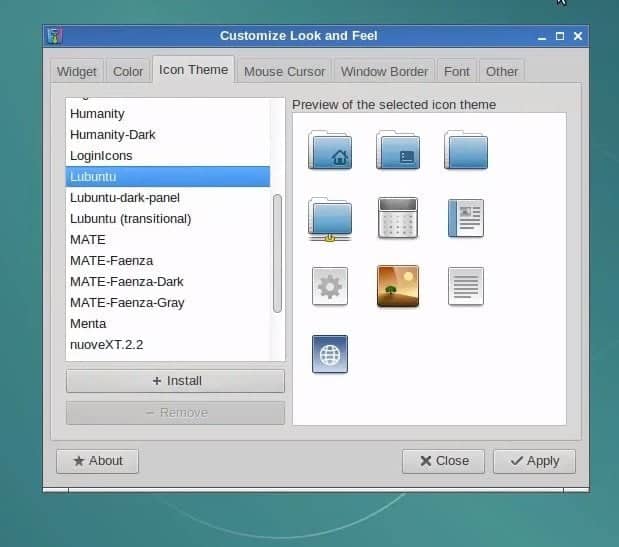
Task: Choose the Menta icon theme
Action: point(168,324)
